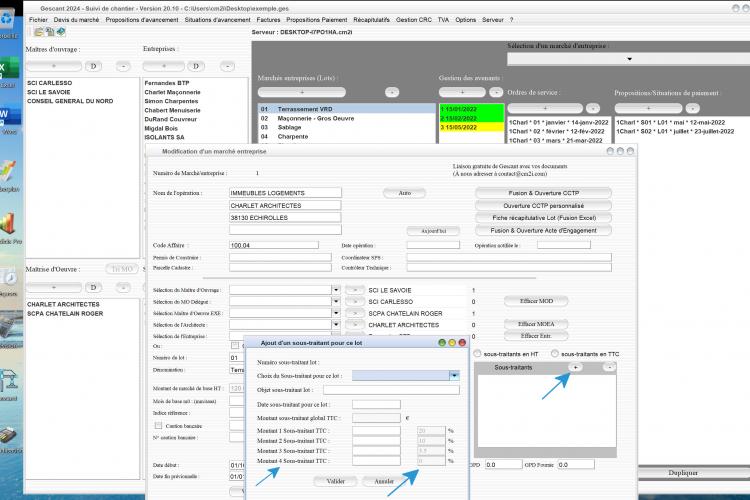Click Ouverture CCTP personnalisé button

pyautogui.click(x=543, y=205)
